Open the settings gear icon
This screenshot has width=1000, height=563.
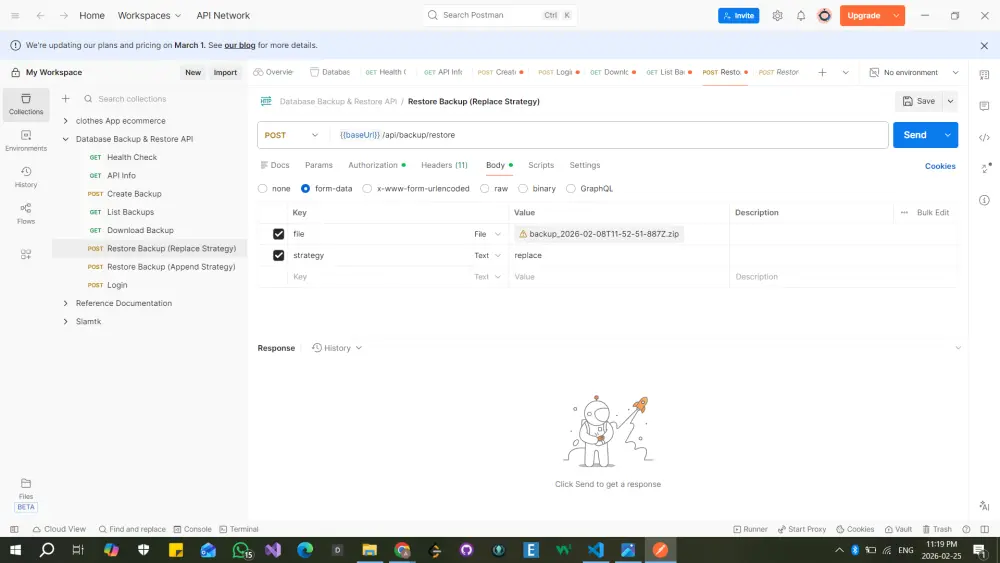coord(777,16)
